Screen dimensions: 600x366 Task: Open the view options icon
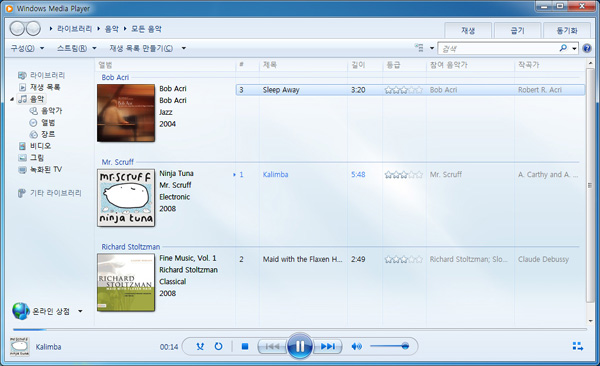pyautogui.click(x=419, y=48)
